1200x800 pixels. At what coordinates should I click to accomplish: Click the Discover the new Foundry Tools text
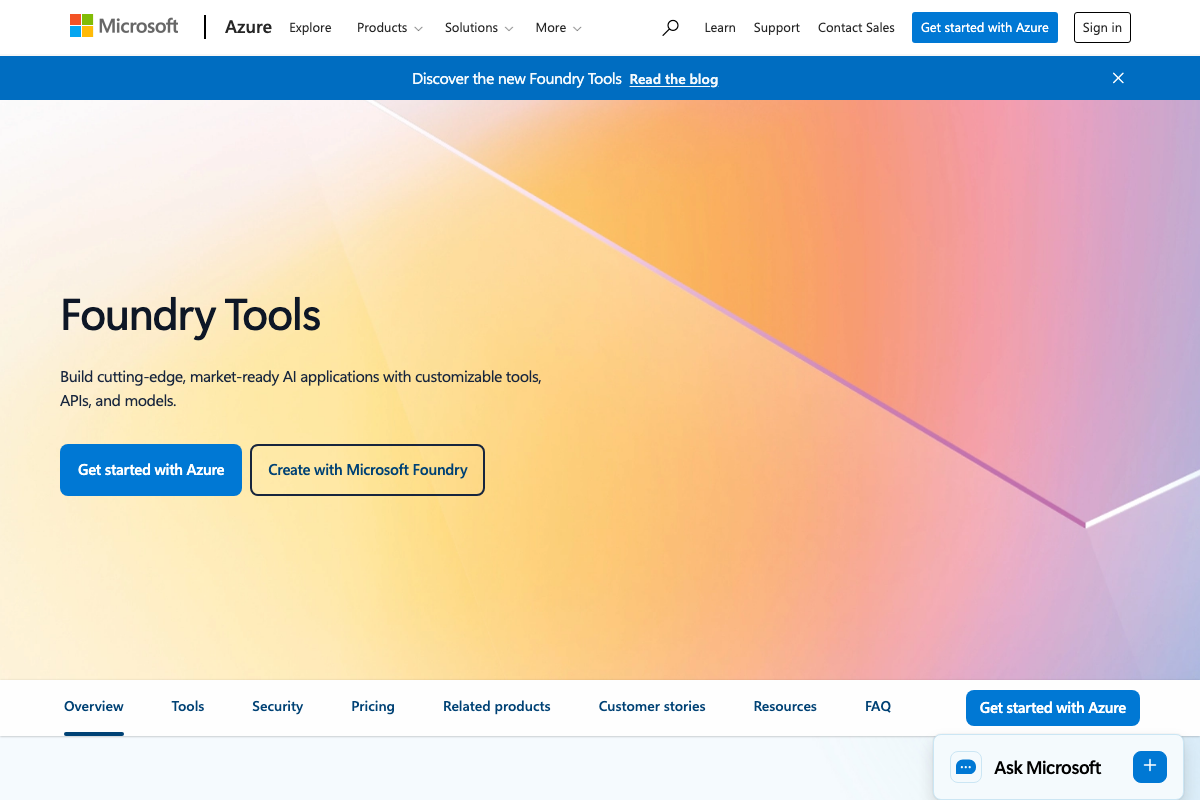tap(517, 79)
